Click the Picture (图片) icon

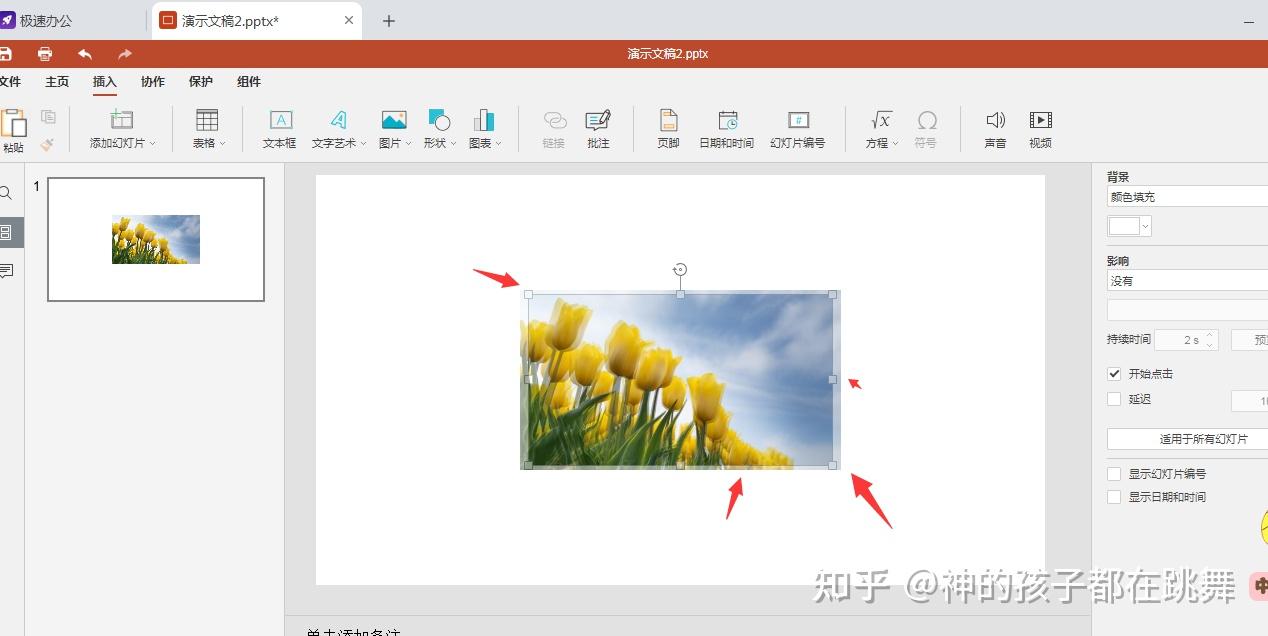point(394,120)
